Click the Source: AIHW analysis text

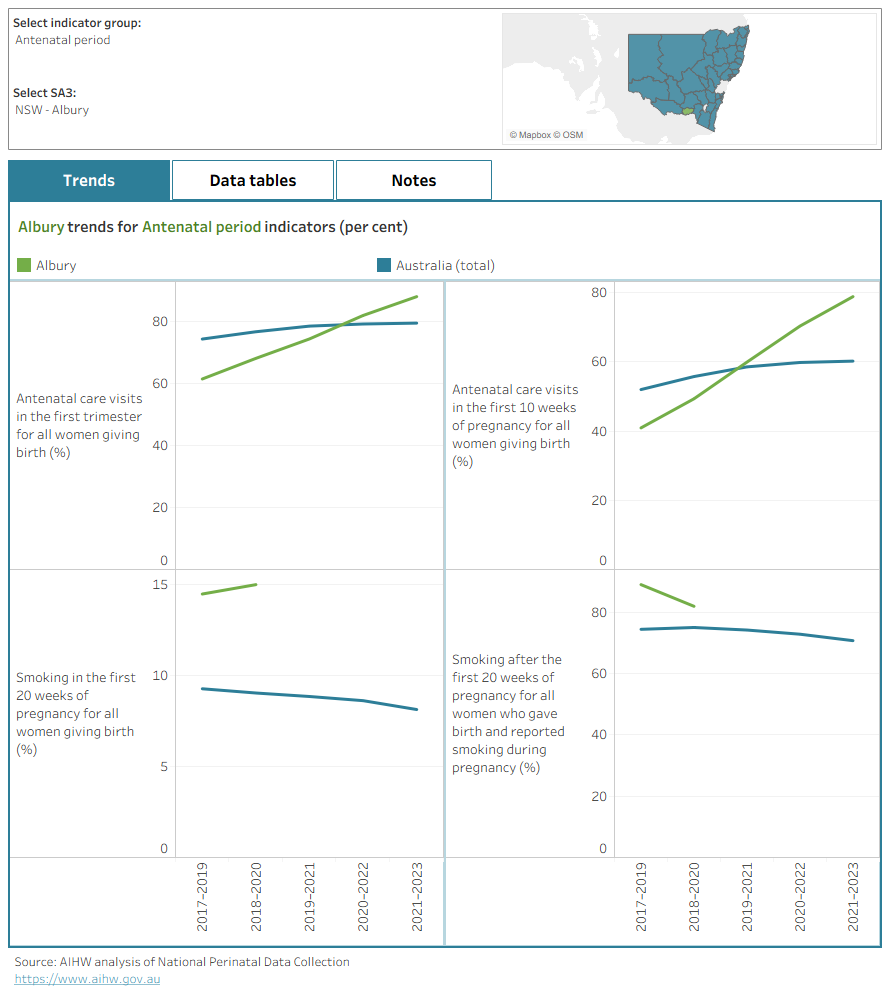(x=182, y=962)
